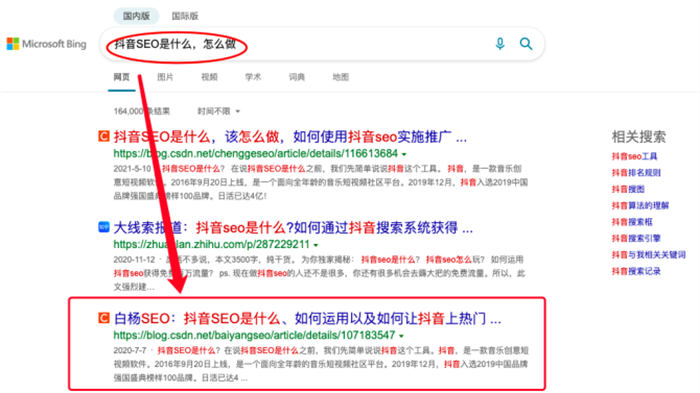Select the 网页 tab

[x=121, y=77]
